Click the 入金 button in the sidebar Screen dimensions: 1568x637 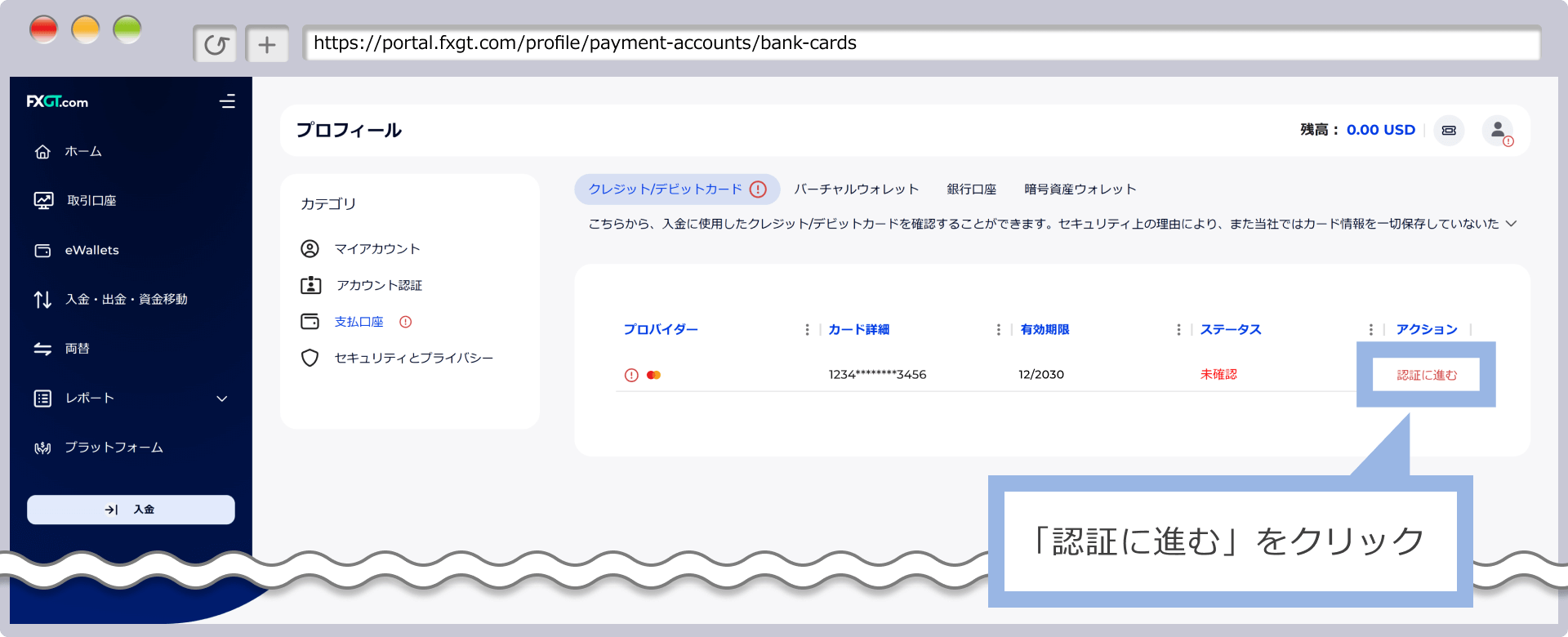131,510
